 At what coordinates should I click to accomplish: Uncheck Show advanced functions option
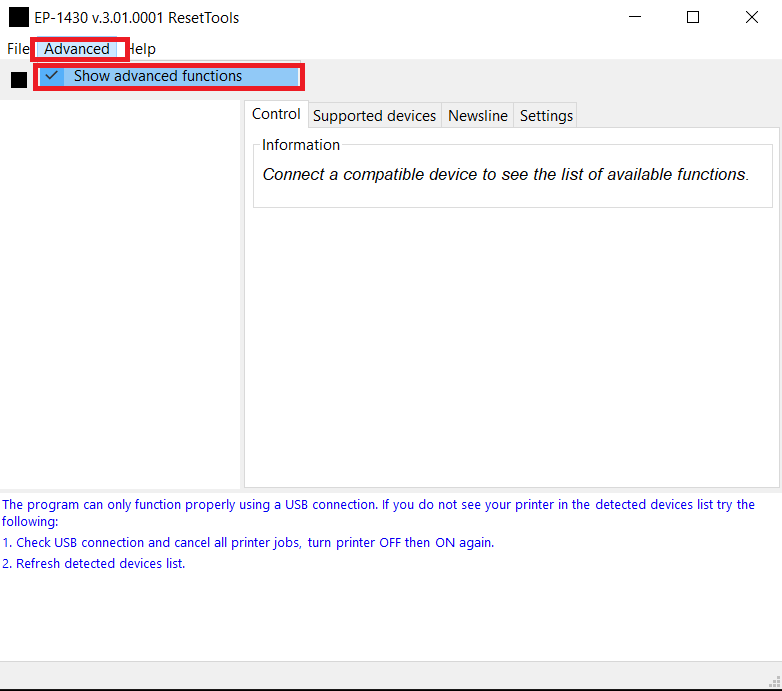(x=157, y=76)
